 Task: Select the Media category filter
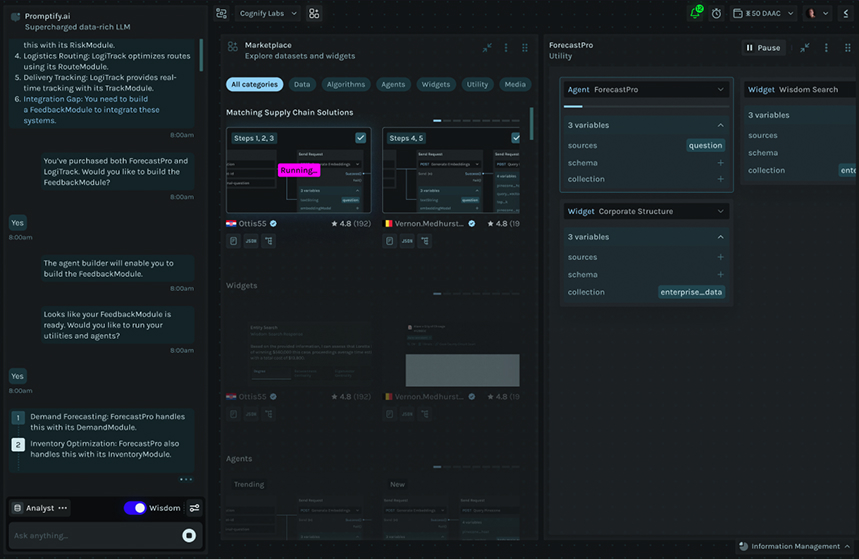(515, 84)
